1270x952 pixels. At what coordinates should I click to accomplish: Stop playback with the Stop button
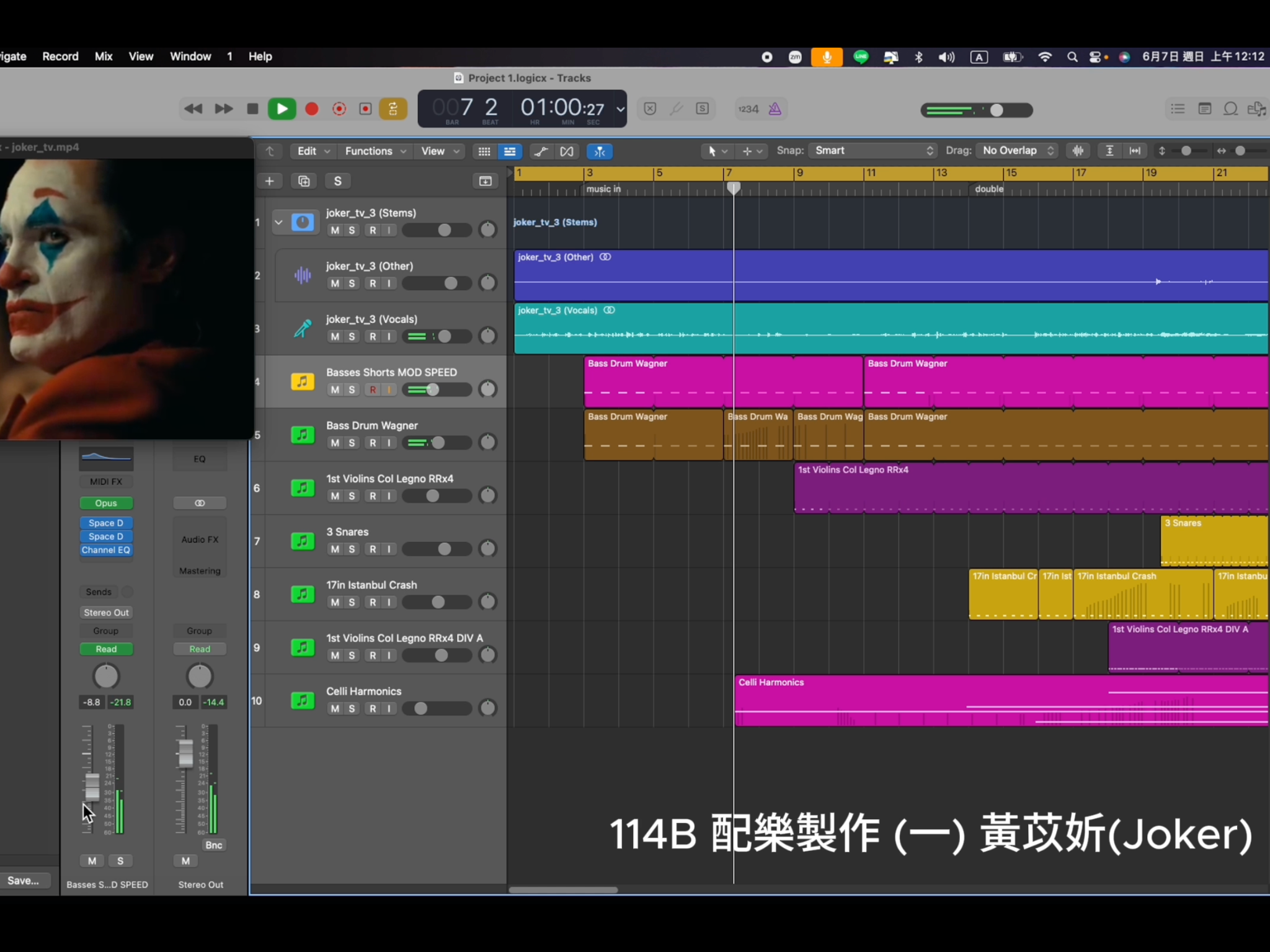pos(252,109)
